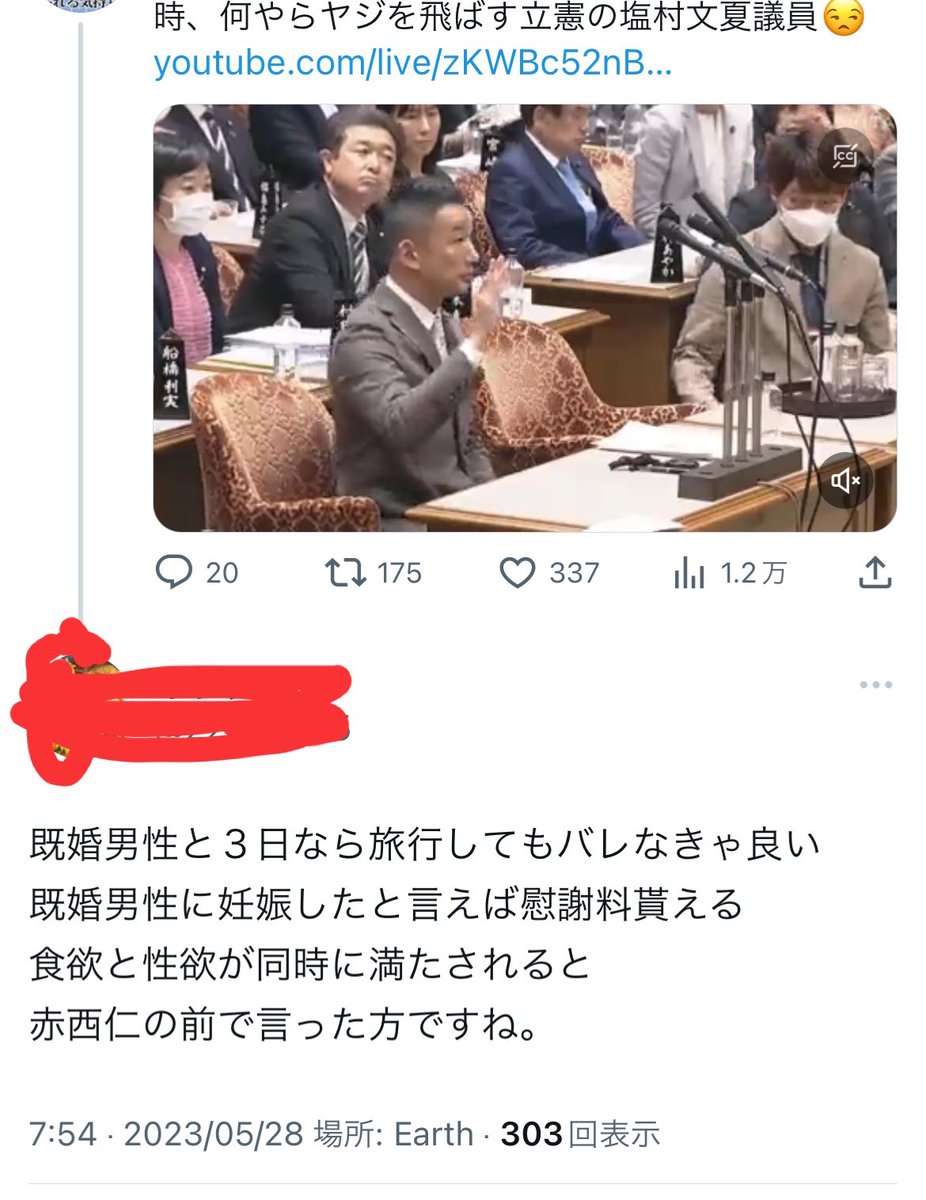
Task: Click the reply count number 20
Action: (222, 572)
